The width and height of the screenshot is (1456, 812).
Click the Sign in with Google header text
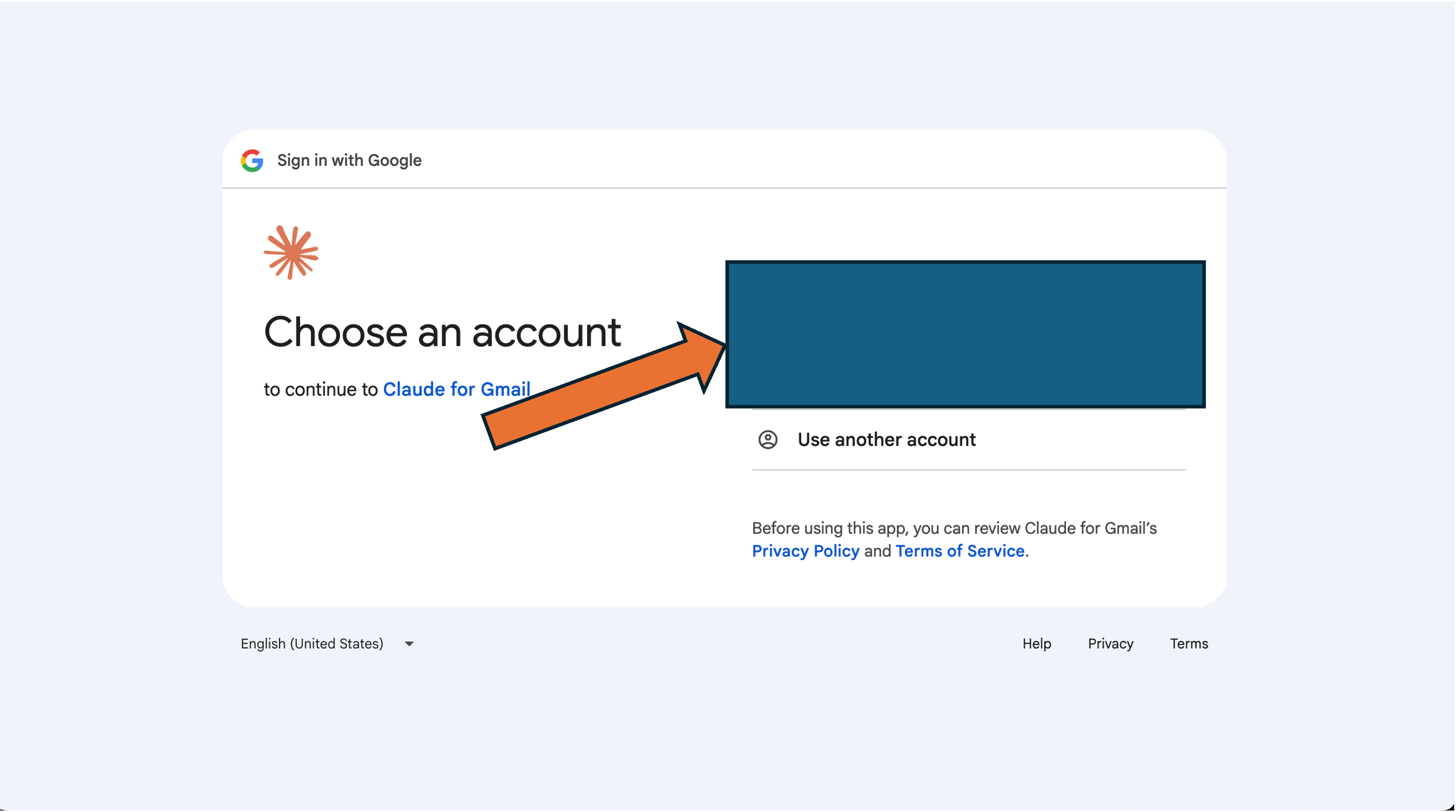pyautogui.click(x=349, y=161)
